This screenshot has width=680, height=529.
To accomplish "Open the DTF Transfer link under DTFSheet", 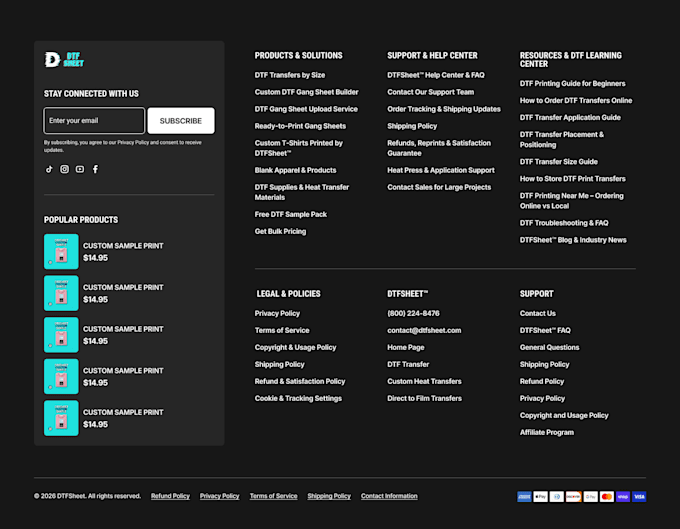I will pos(408,364).
